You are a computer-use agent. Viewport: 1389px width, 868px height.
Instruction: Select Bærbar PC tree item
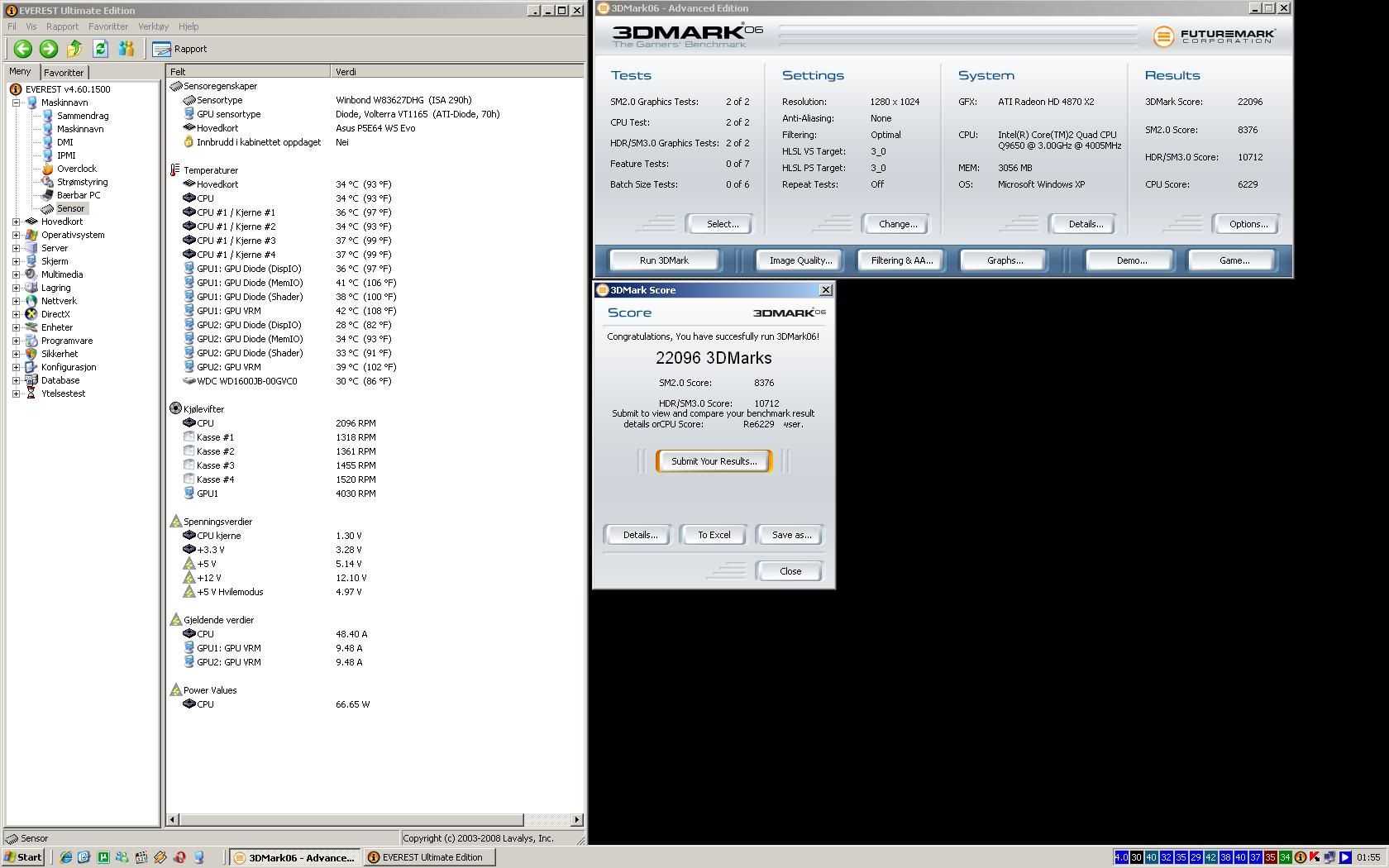click(79, 195)
